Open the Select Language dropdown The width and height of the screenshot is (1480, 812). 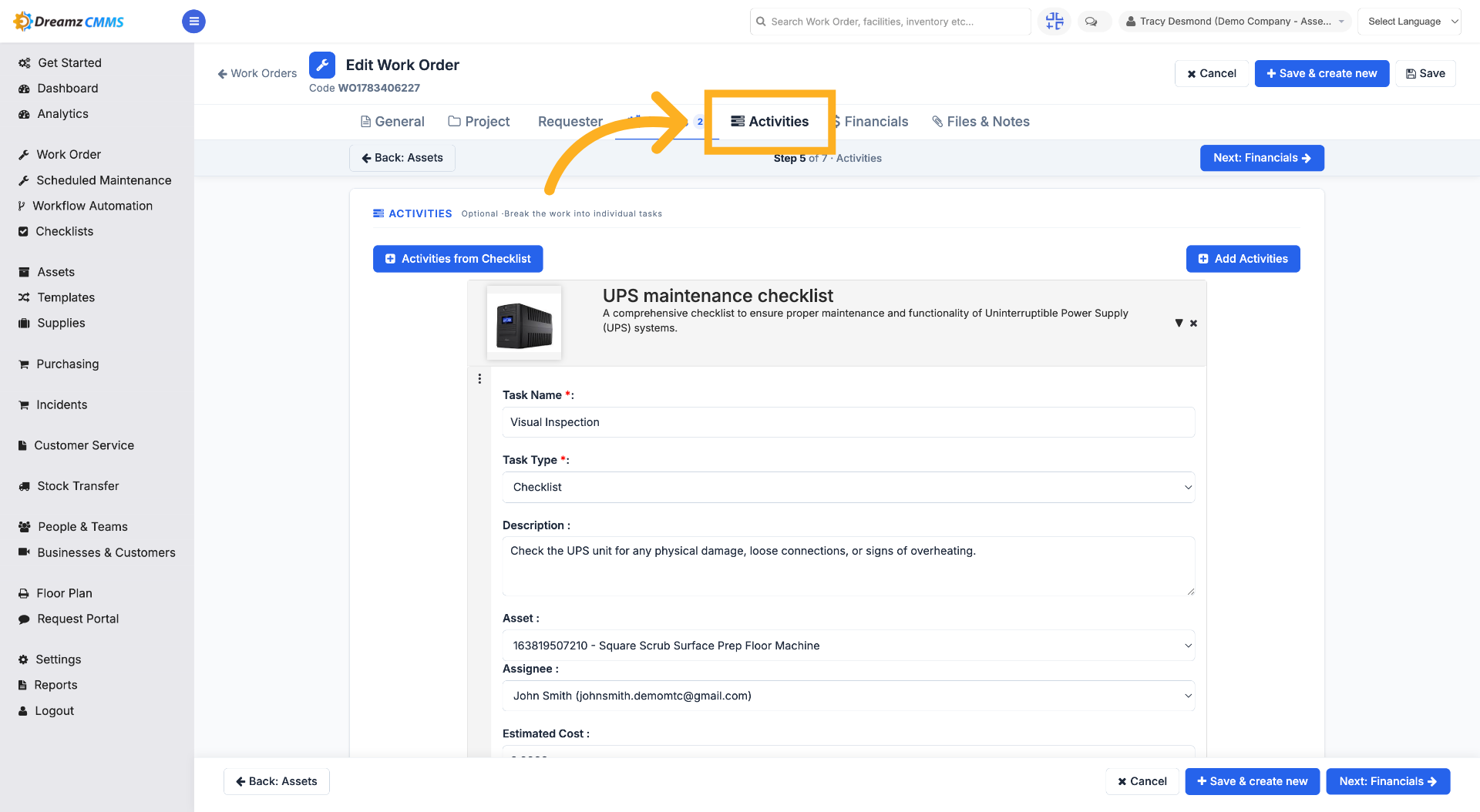pos(1409,22)
